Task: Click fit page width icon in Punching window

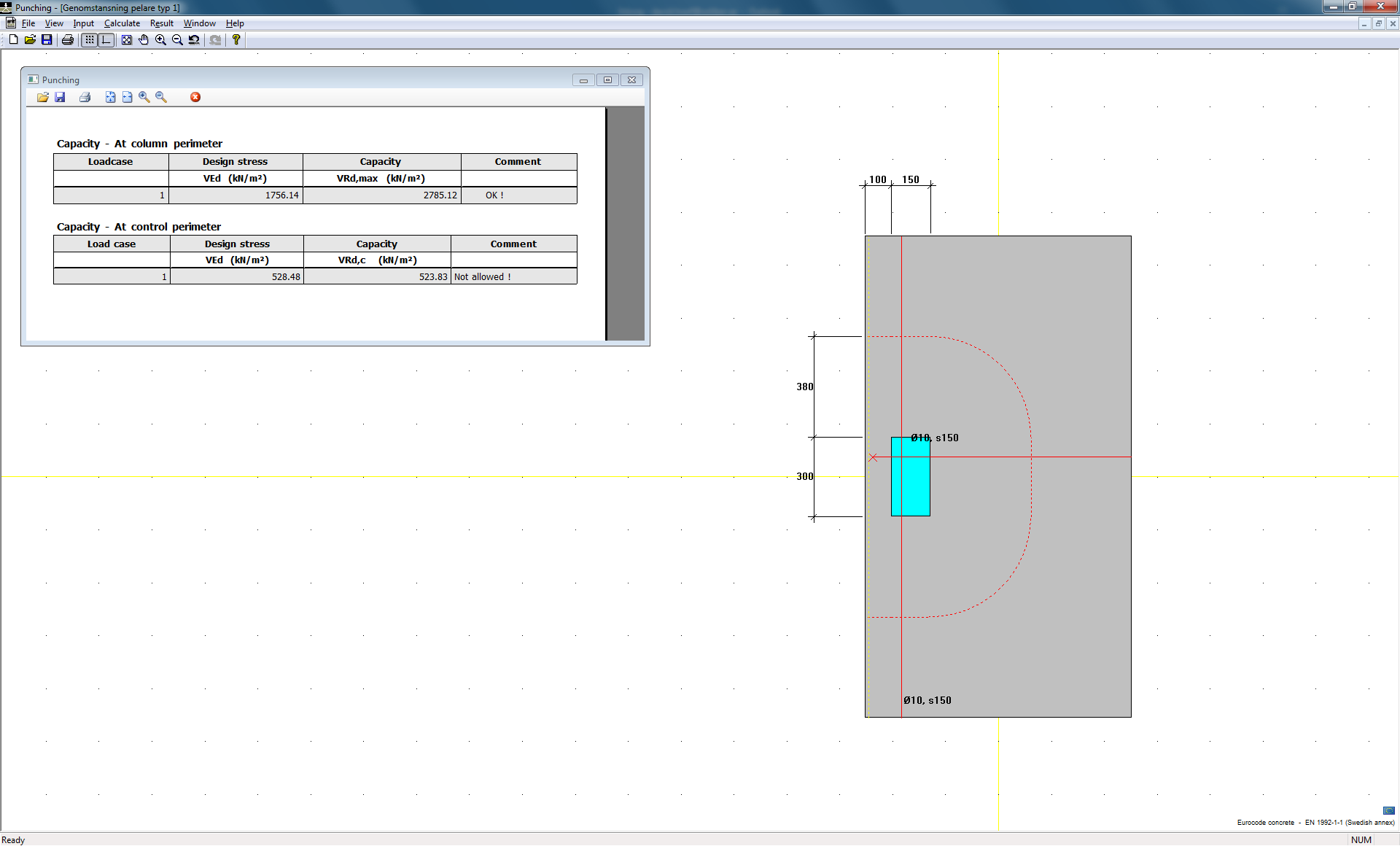Action: pos(127,97)
